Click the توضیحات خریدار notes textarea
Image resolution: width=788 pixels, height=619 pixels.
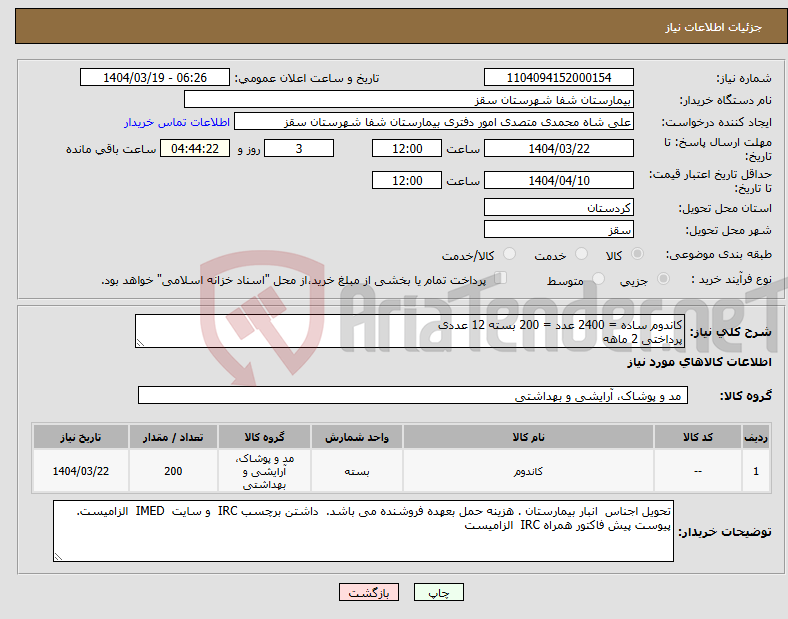click(x=363, y=531)
